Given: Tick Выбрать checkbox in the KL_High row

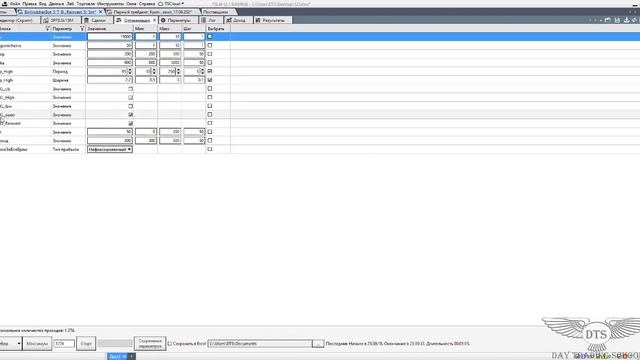Looking at the screenshot, I should [210, 98].
